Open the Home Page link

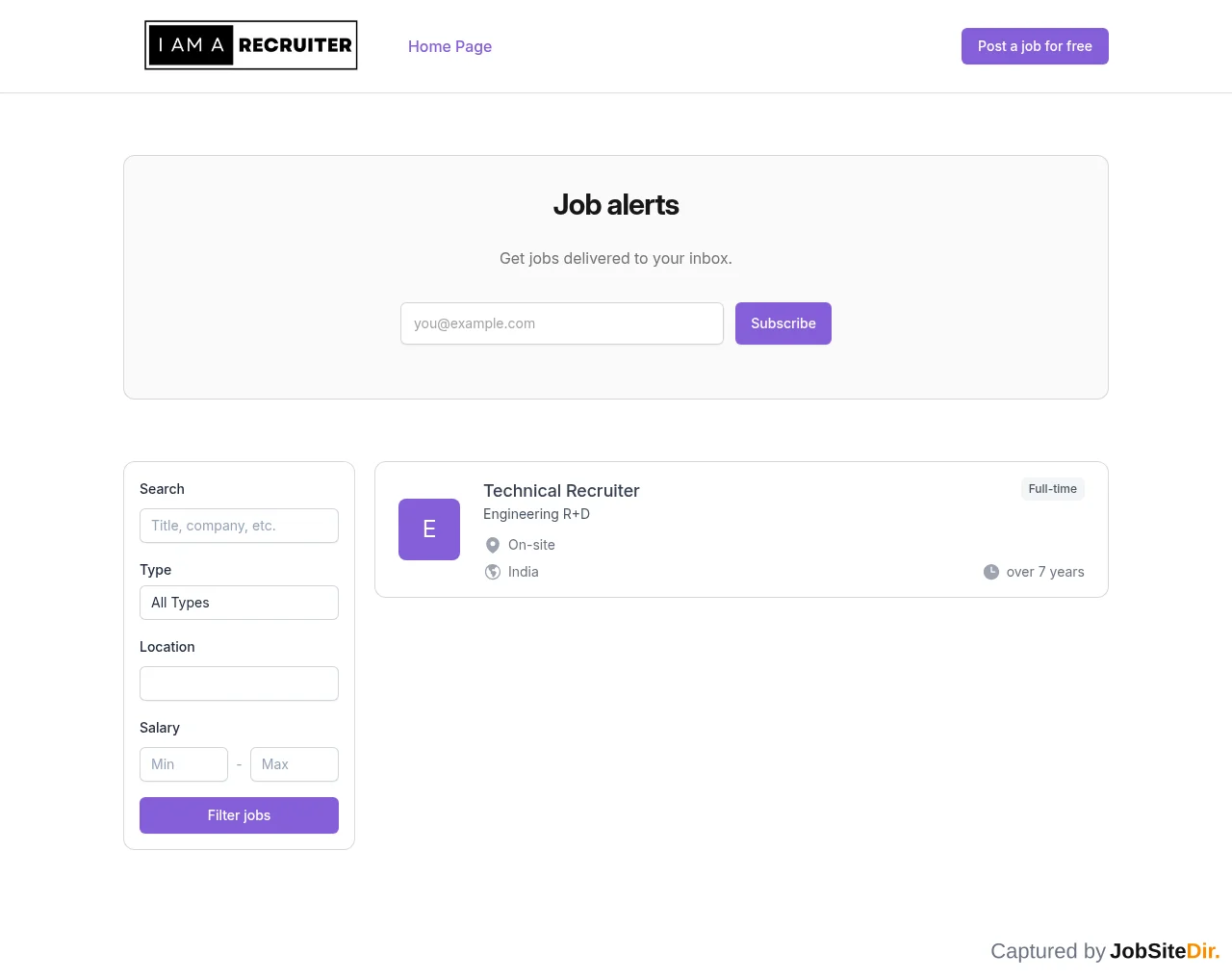click(449, 46)
